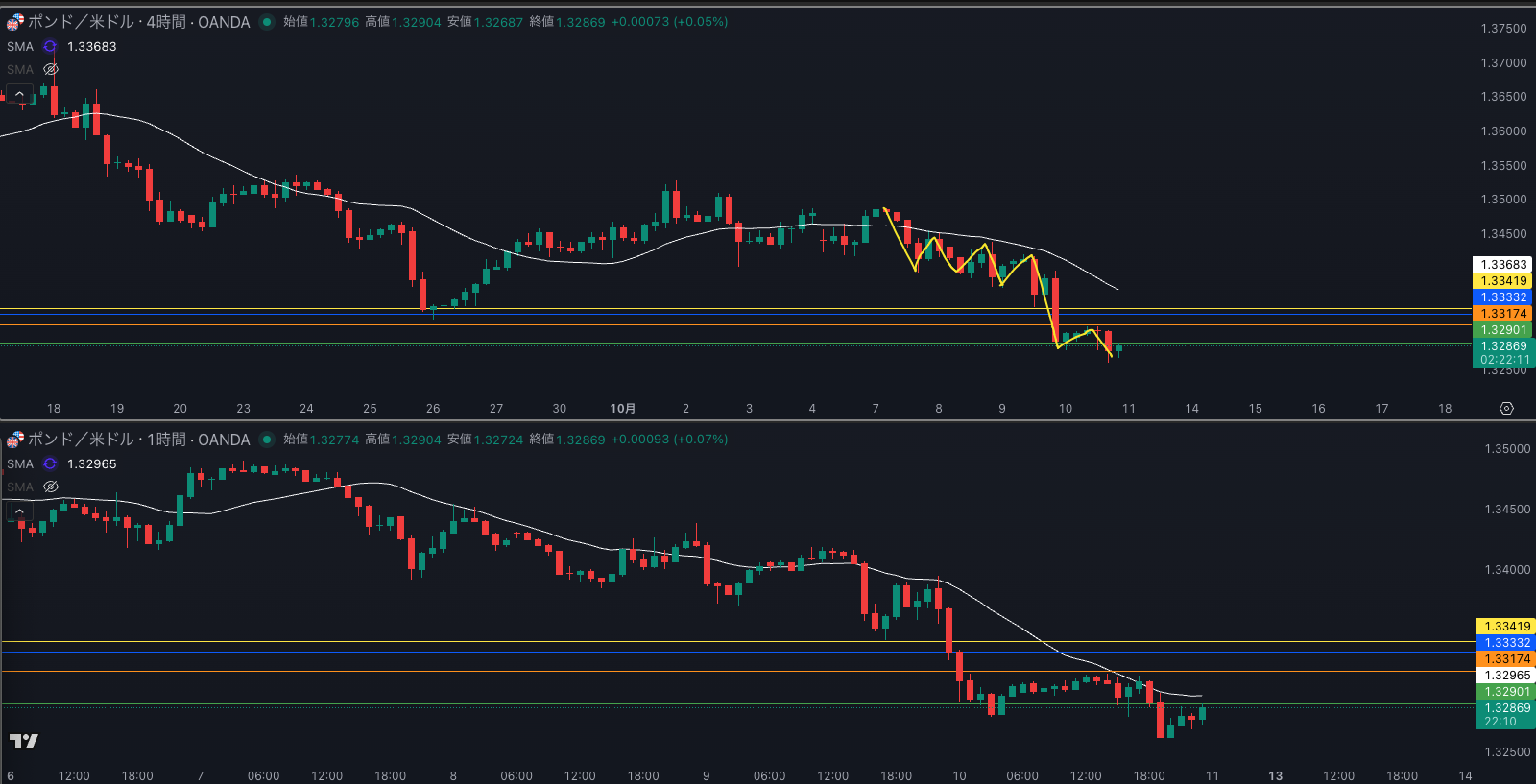Collapse the indicator legend on 1-hour chart
1536x784 pixels.
pyautogui.click(x=19, y=511)
